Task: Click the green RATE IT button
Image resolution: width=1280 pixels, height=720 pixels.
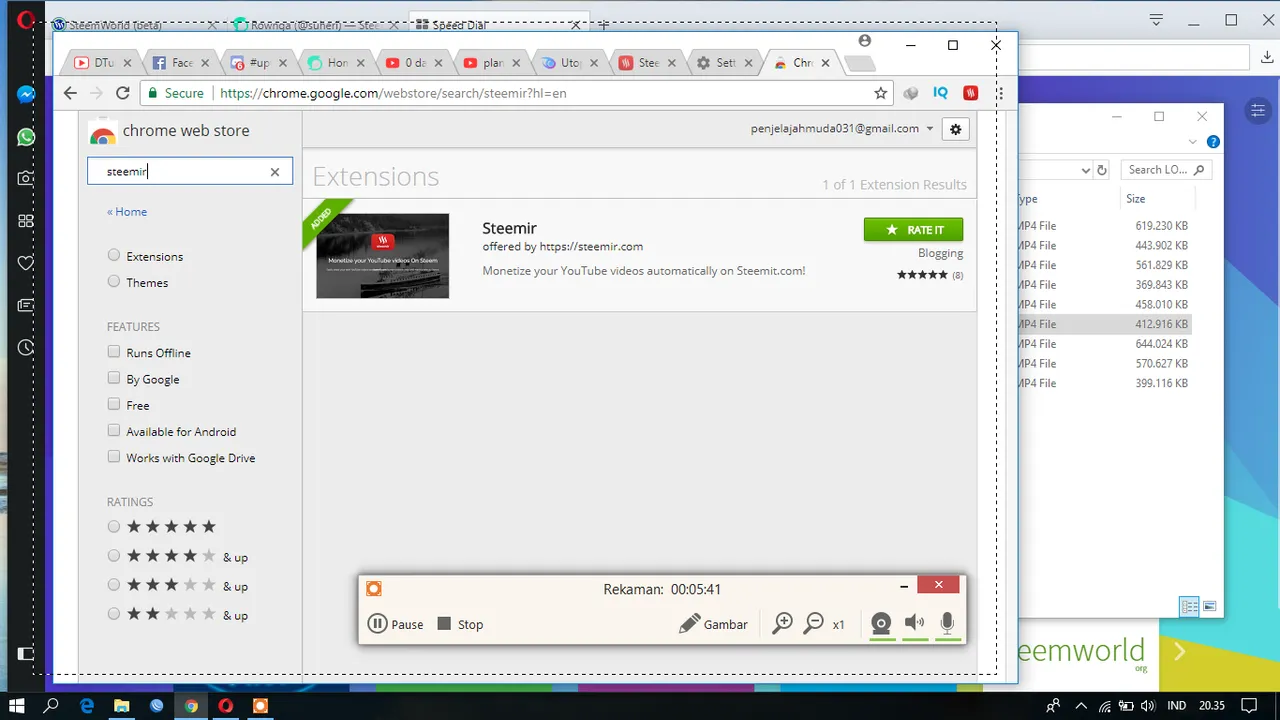Action: pyautogui.click(x=913, y=230)
